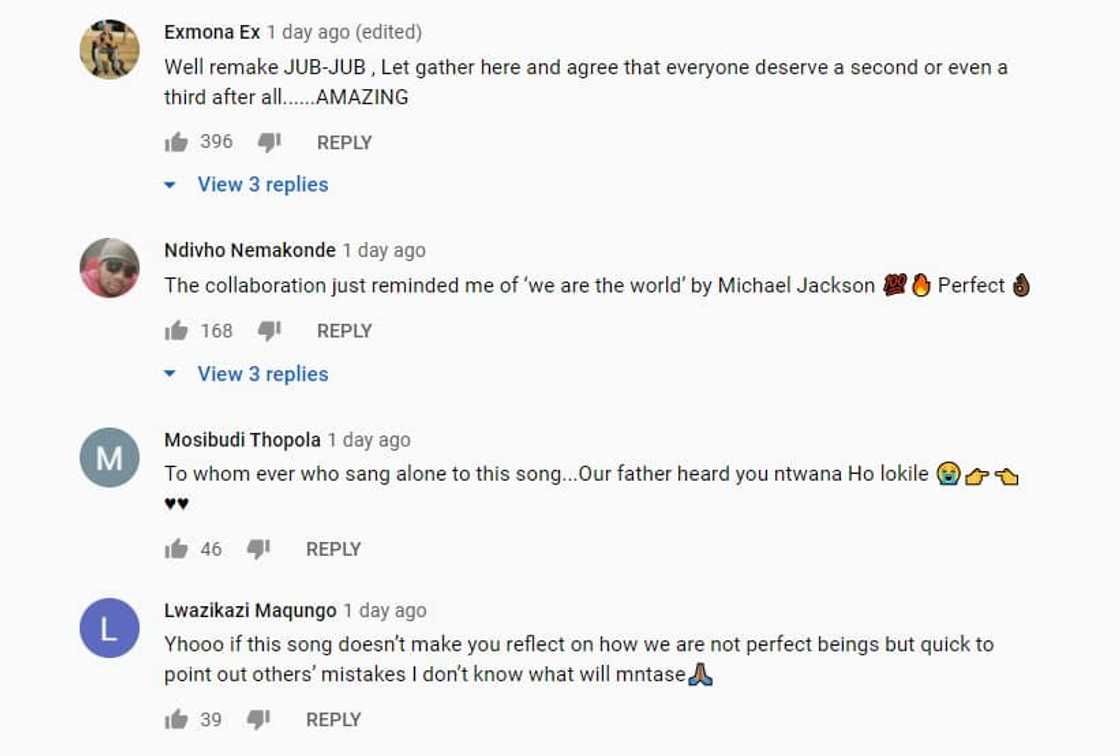1120x756 pixels.
Task: Thumbs down Ndivho Nemakonde's comment
Action: 269,331
